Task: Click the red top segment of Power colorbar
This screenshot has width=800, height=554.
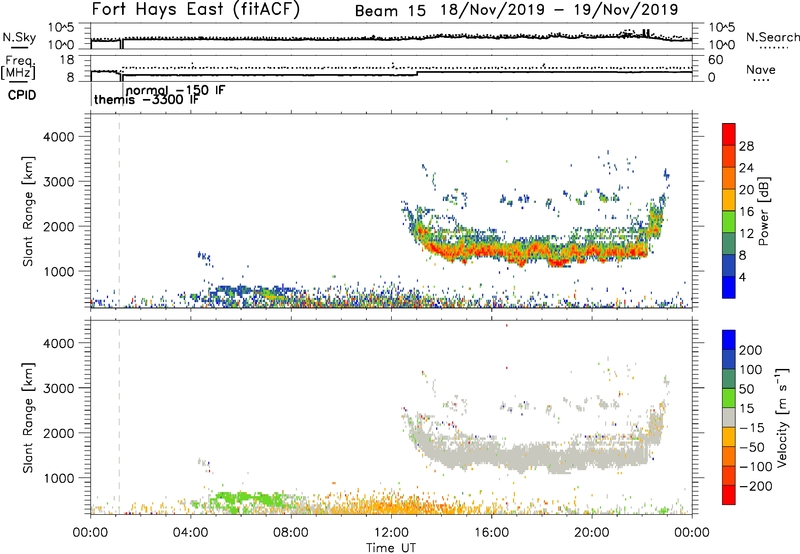Action: [729, 134]
